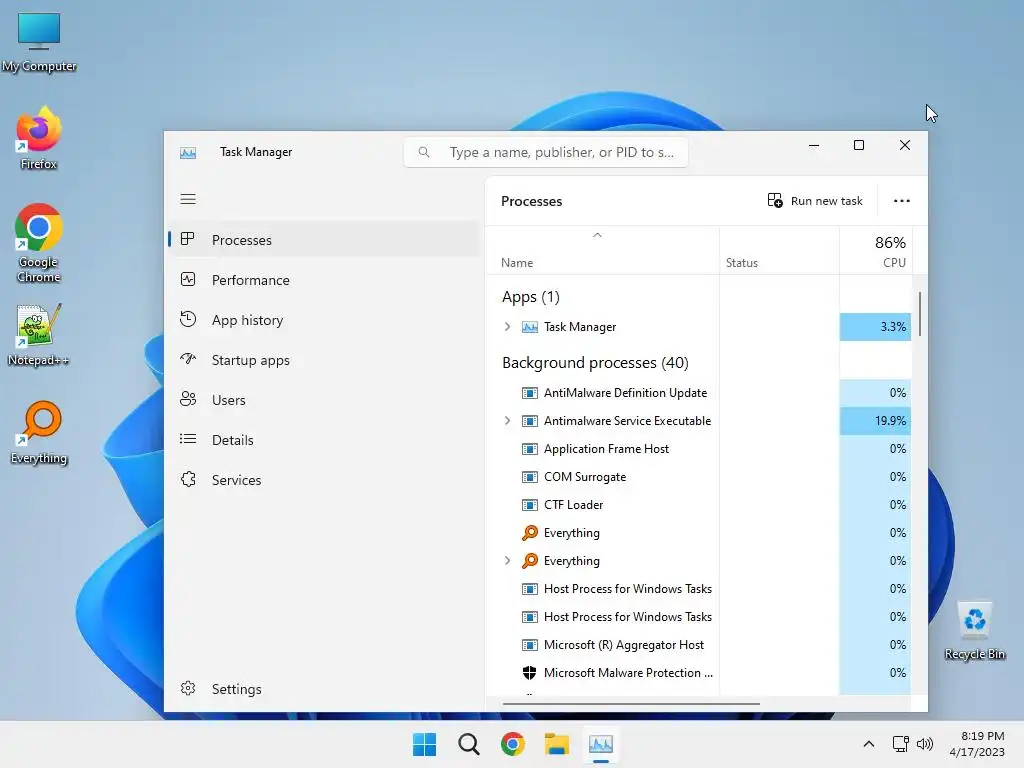Screen dimensions: 1024x768
Task: Click the Users people icon
Action: (x=187, y=399)
